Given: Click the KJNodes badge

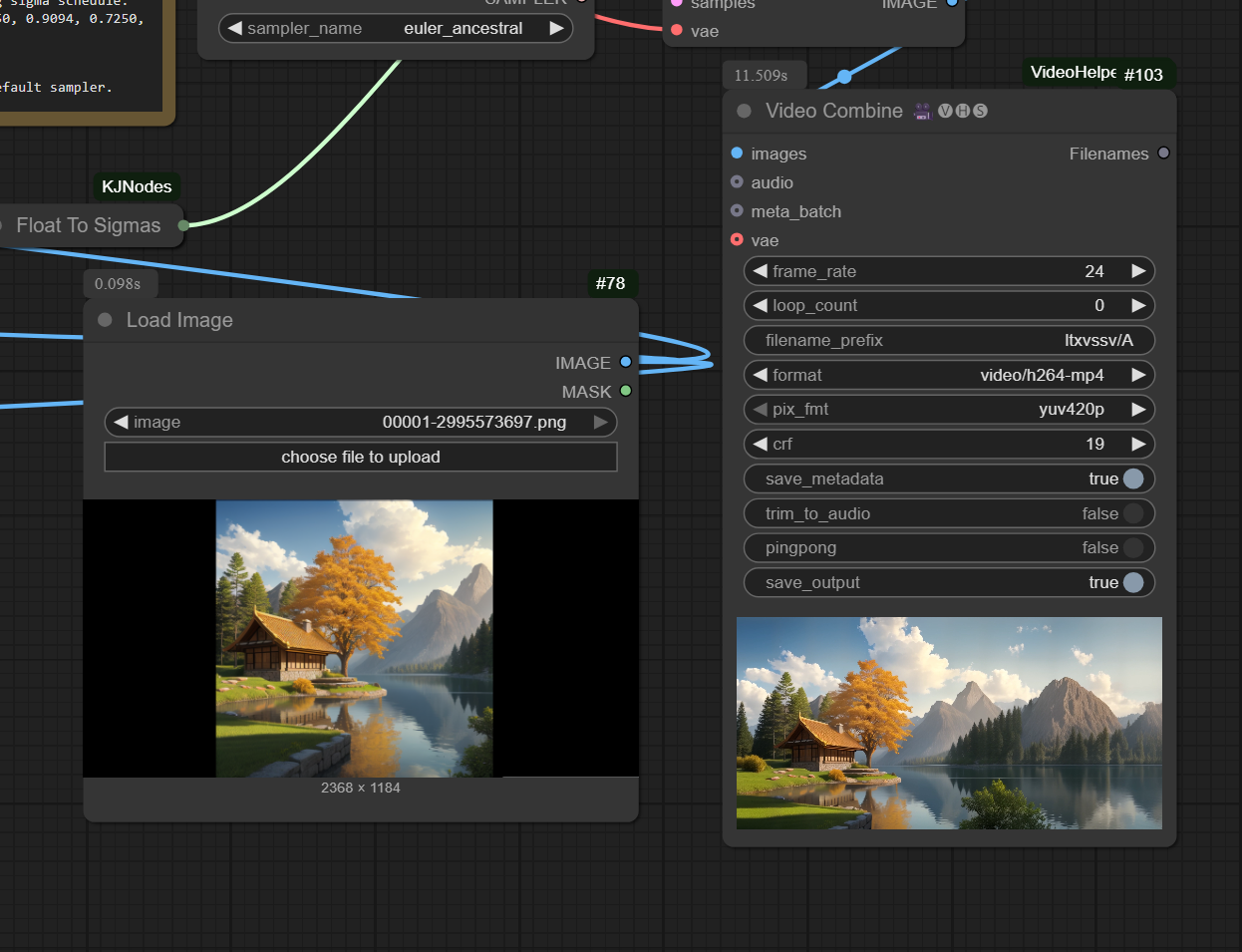Looking at the screenshot, I should (x=137, y=186).
